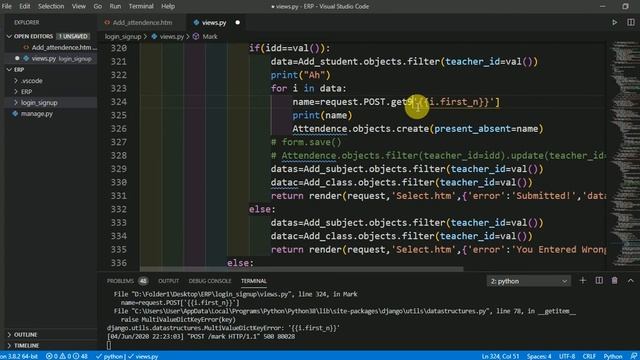This screenshot has width=640, height=360.
Task: Open the Help menu
Action: click(x=168, y=7)
